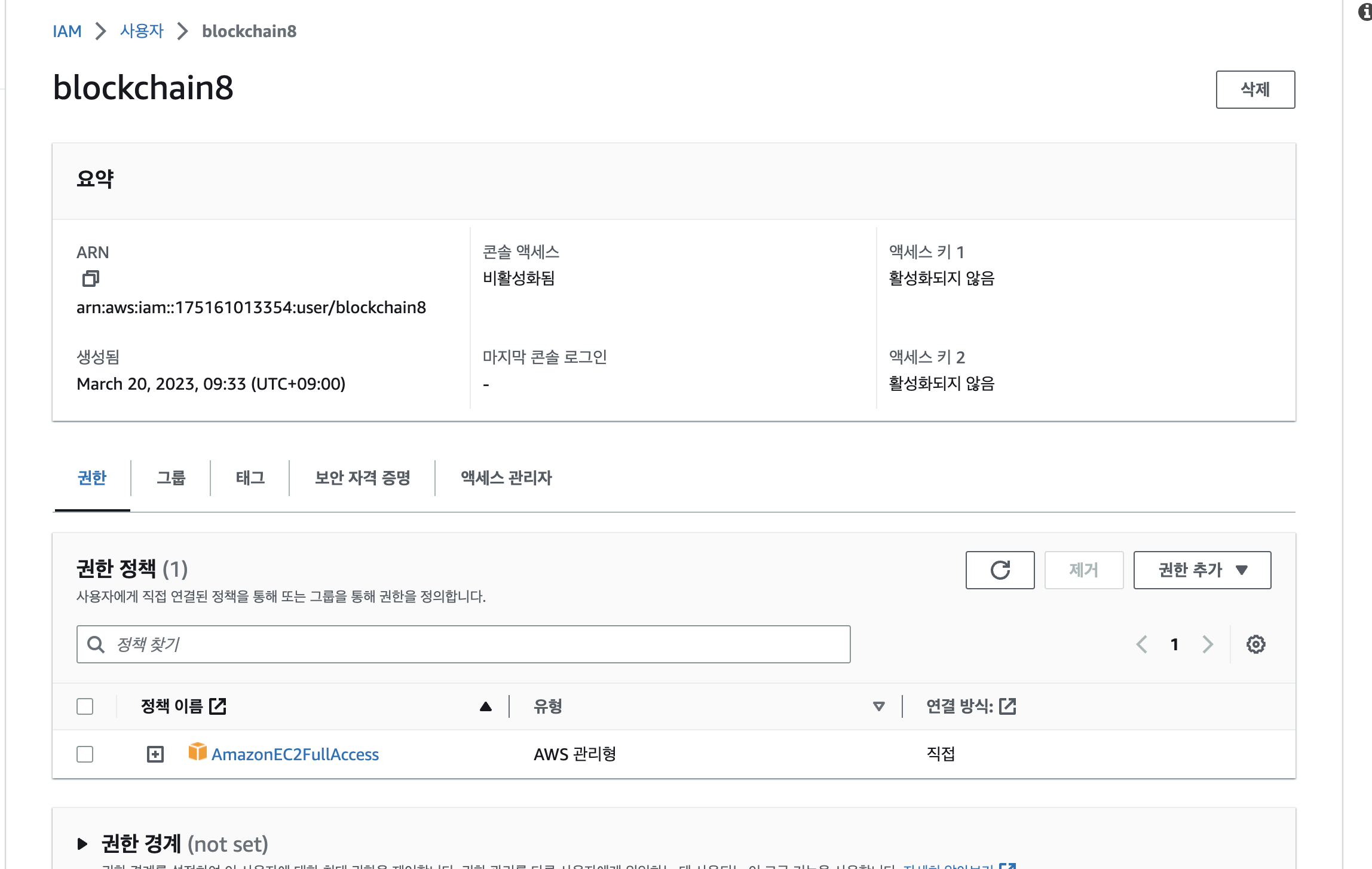1372x869 pixels.
Task: Open the table preferences gear icon
Action: [x=1255, y=644]
